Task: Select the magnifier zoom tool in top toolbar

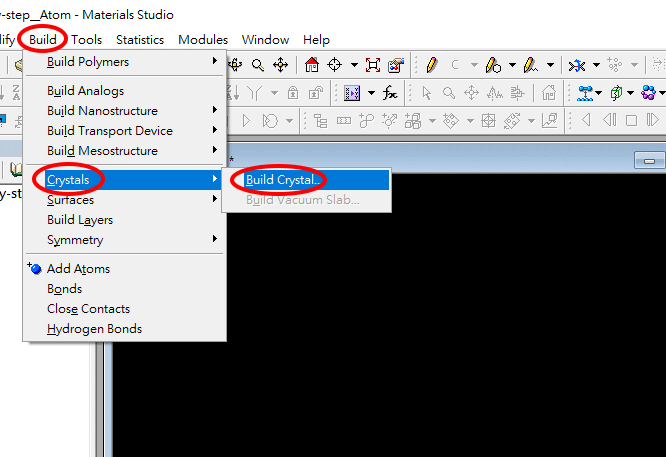Action: [258, 66]
